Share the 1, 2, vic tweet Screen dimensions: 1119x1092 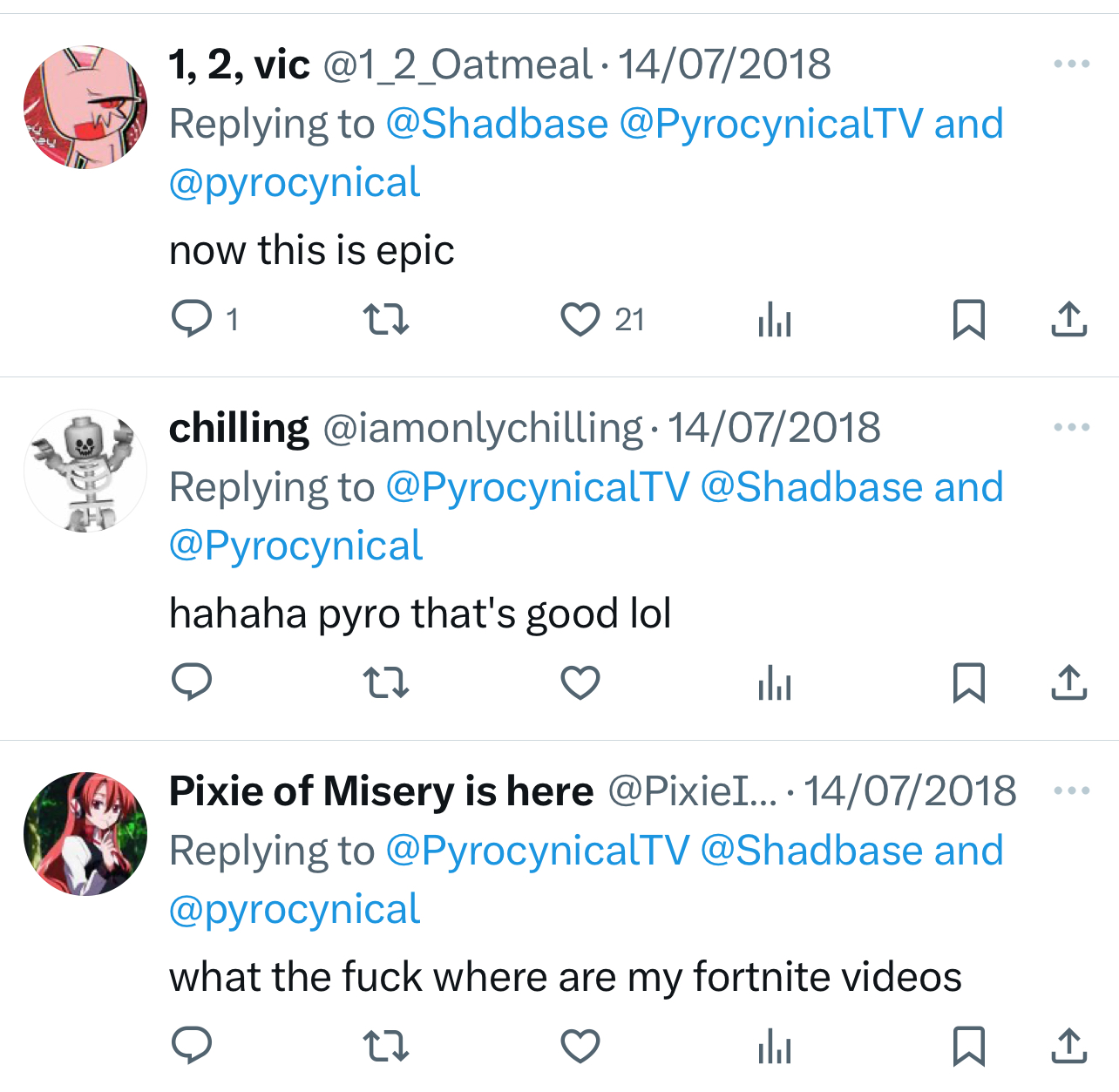1068,319
